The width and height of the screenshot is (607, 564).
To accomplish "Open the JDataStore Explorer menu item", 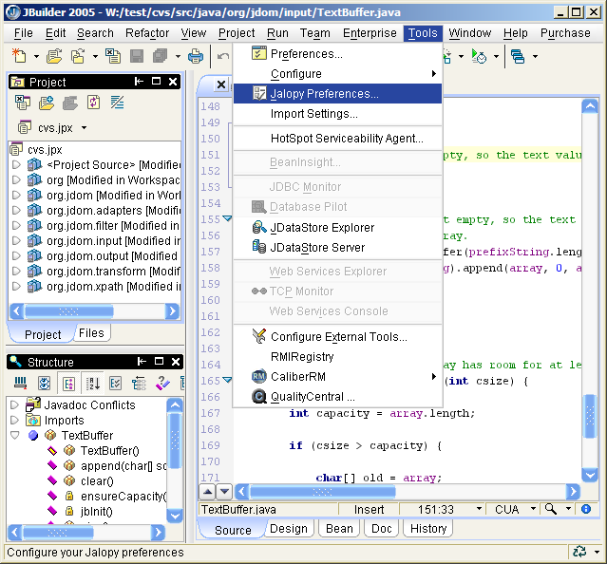I will 338,227.
